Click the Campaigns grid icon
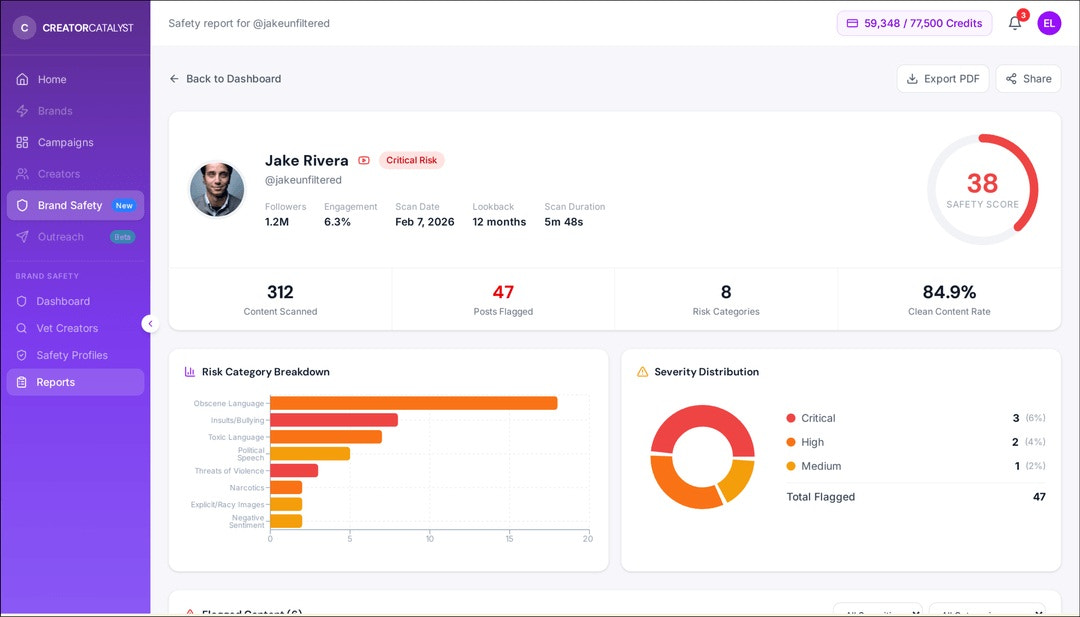This screenshot has width=1080, height=617. coord(22,143)
